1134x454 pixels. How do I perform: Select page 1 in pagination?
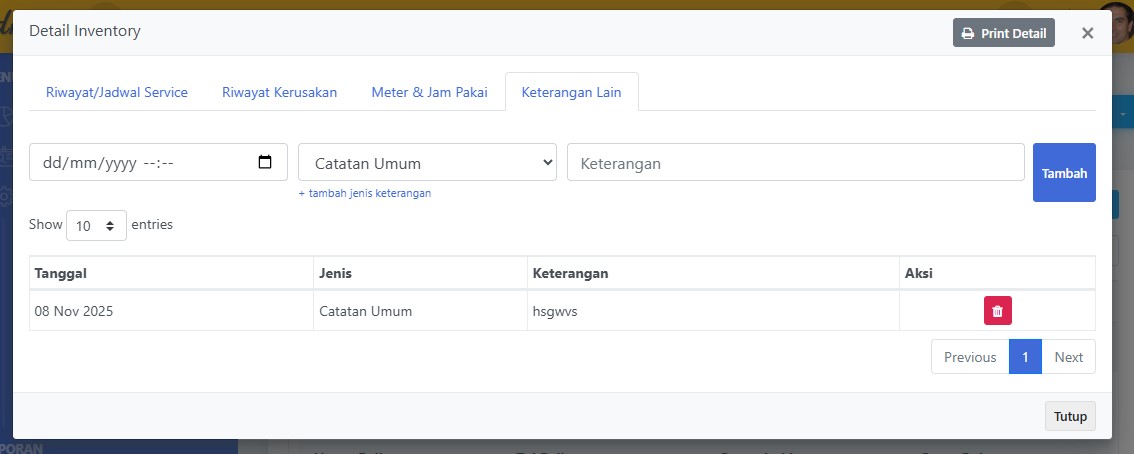[1025, 357]
